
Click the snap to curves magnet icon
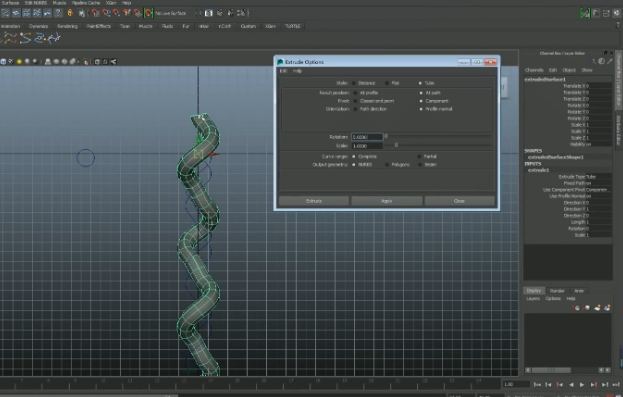pyautogui.click(x=106, y=13)
